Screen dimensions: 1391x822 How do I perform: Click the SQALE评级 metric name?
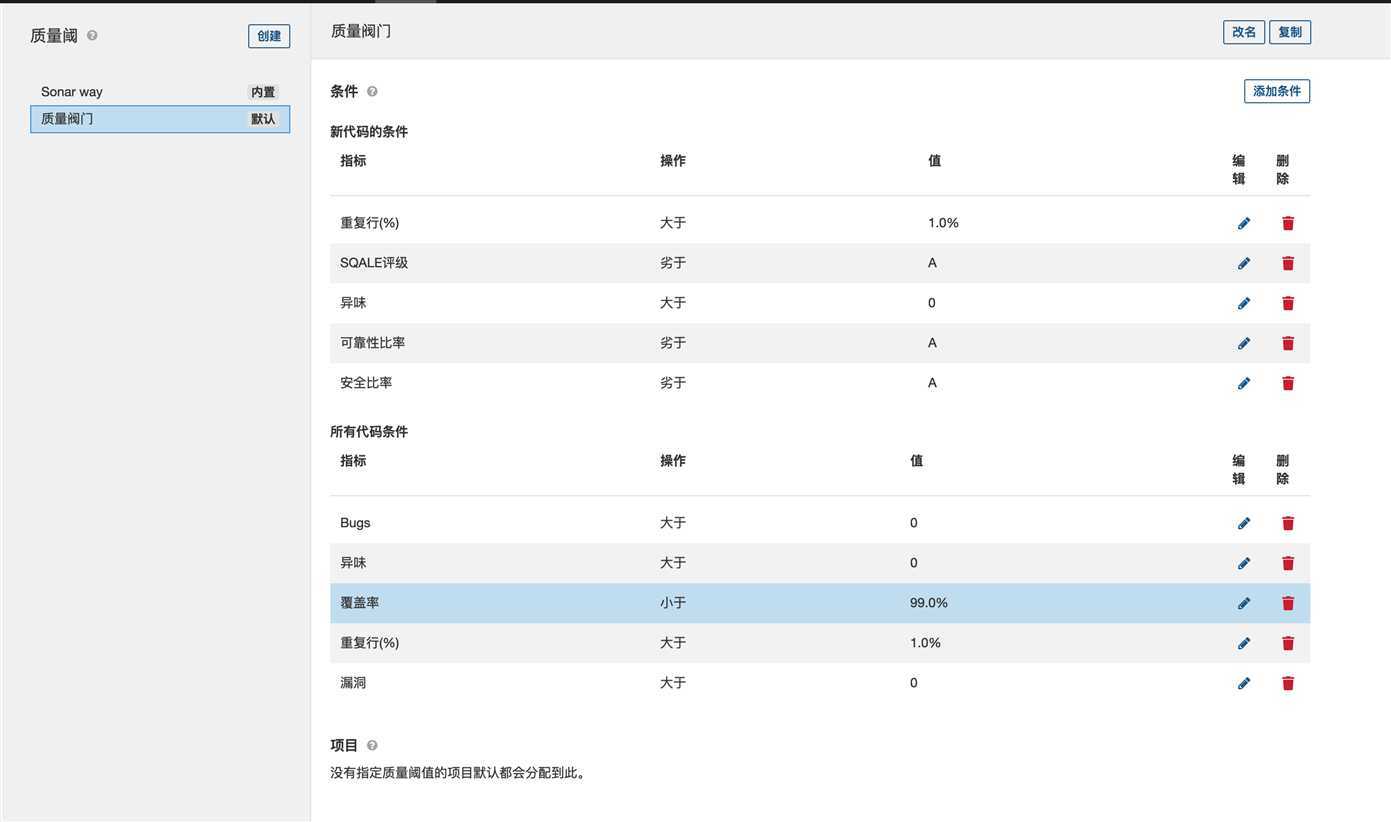[374, 263]
